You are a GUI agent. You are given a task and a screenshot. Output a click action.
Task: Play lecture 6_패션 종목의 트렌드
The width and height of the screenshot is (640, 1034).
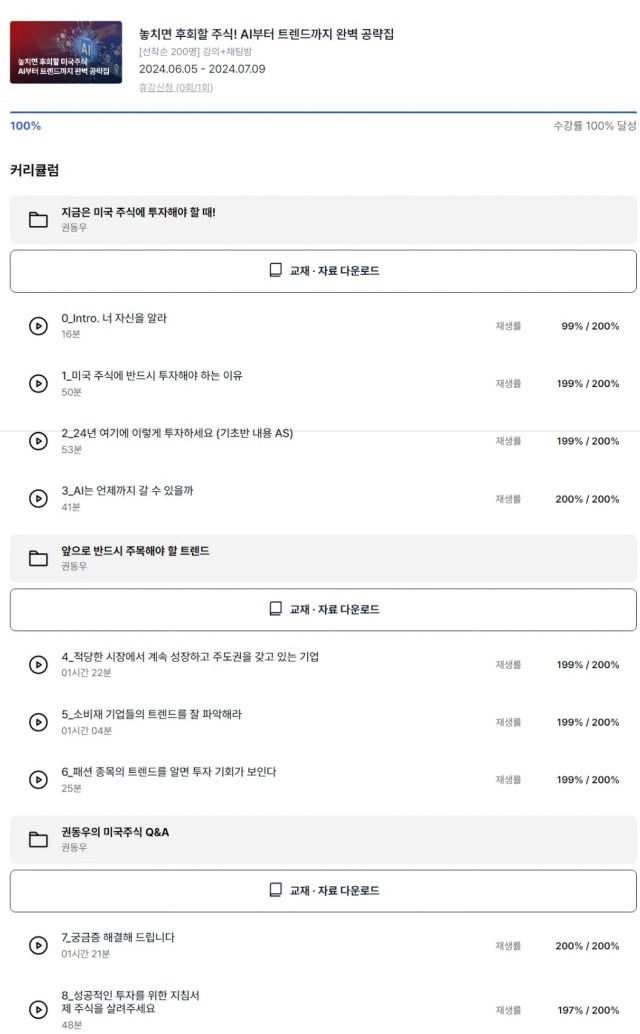(x=38, y=779)
